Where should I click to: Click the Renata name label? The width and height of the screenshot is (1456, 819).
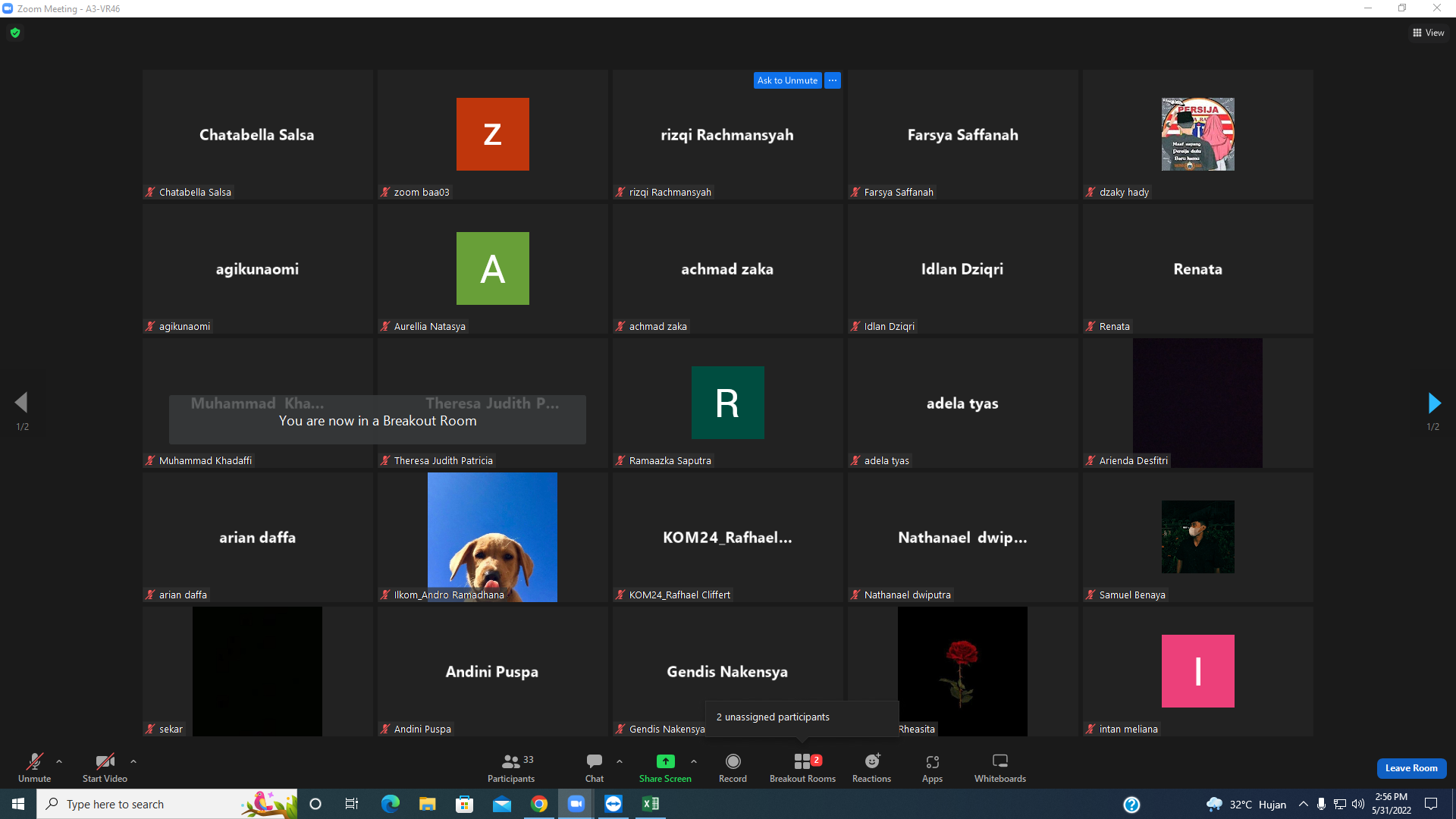[1115, 327]
